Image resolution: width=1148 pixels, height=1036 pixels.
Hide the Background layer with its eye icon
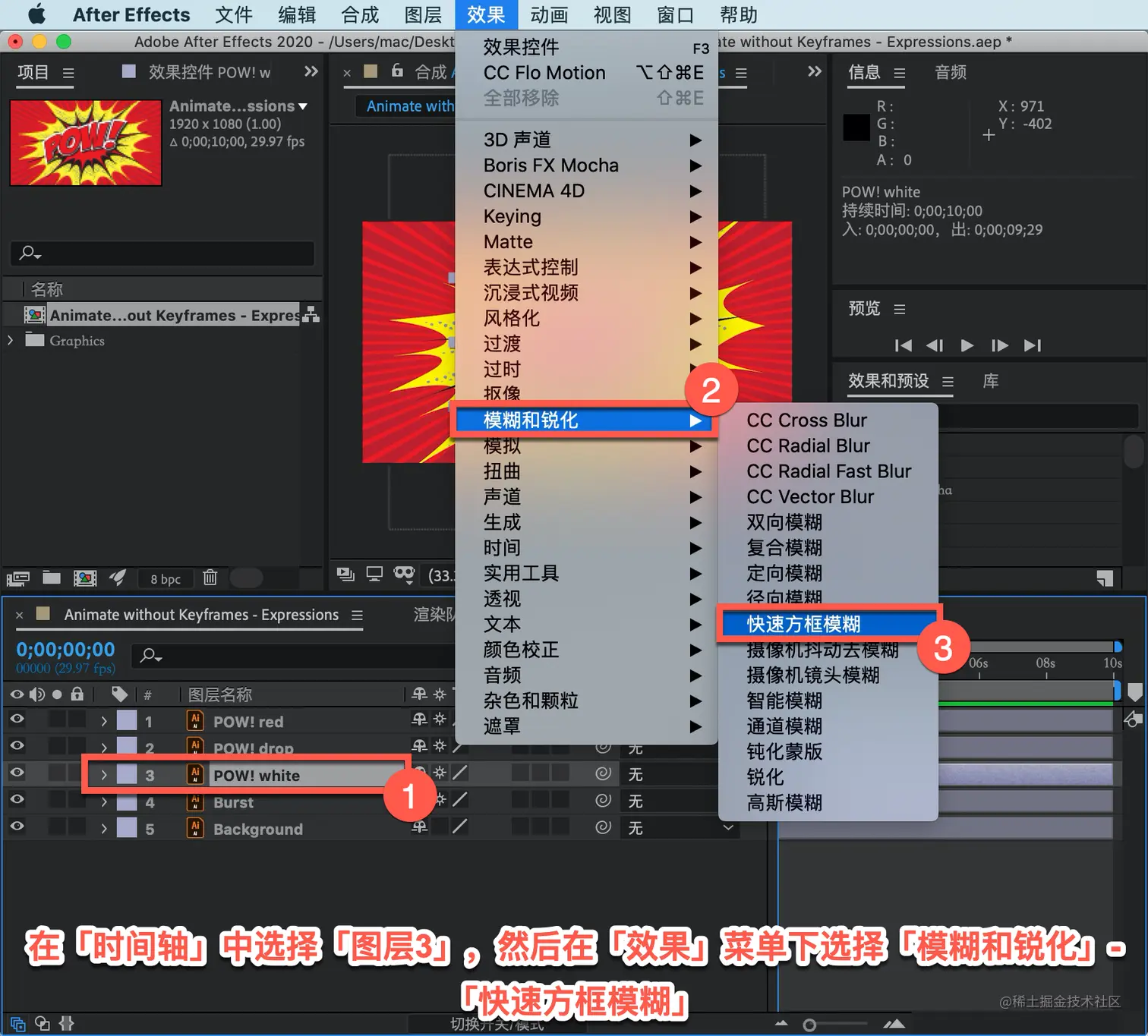17,826
